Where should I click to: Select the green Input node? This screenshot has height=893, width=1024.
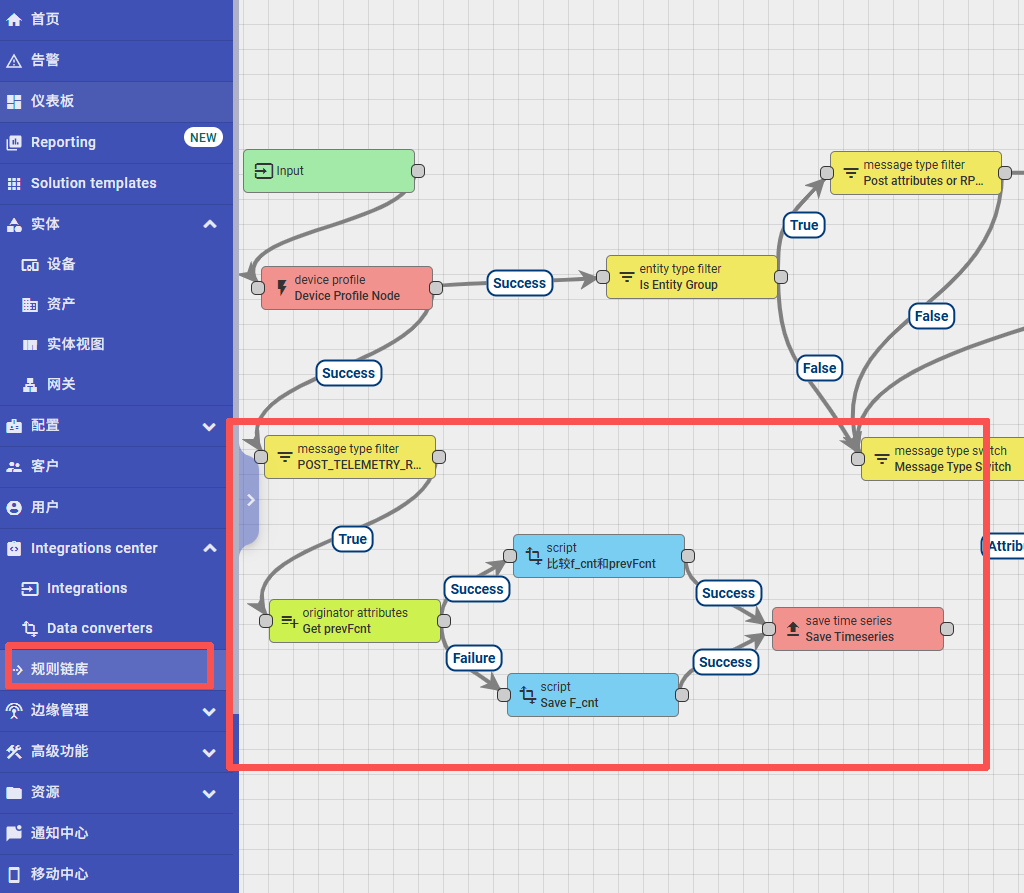(328, 171)
